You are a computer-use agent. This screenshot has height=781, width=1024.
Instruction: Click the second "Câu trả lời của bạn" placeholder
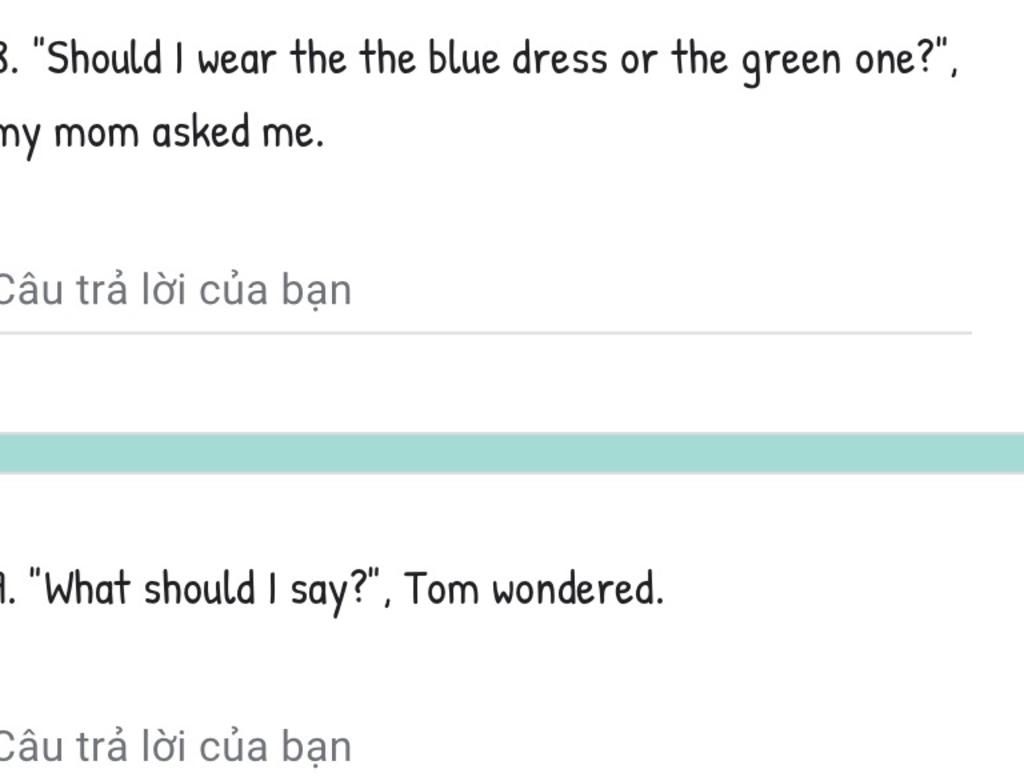174,747
